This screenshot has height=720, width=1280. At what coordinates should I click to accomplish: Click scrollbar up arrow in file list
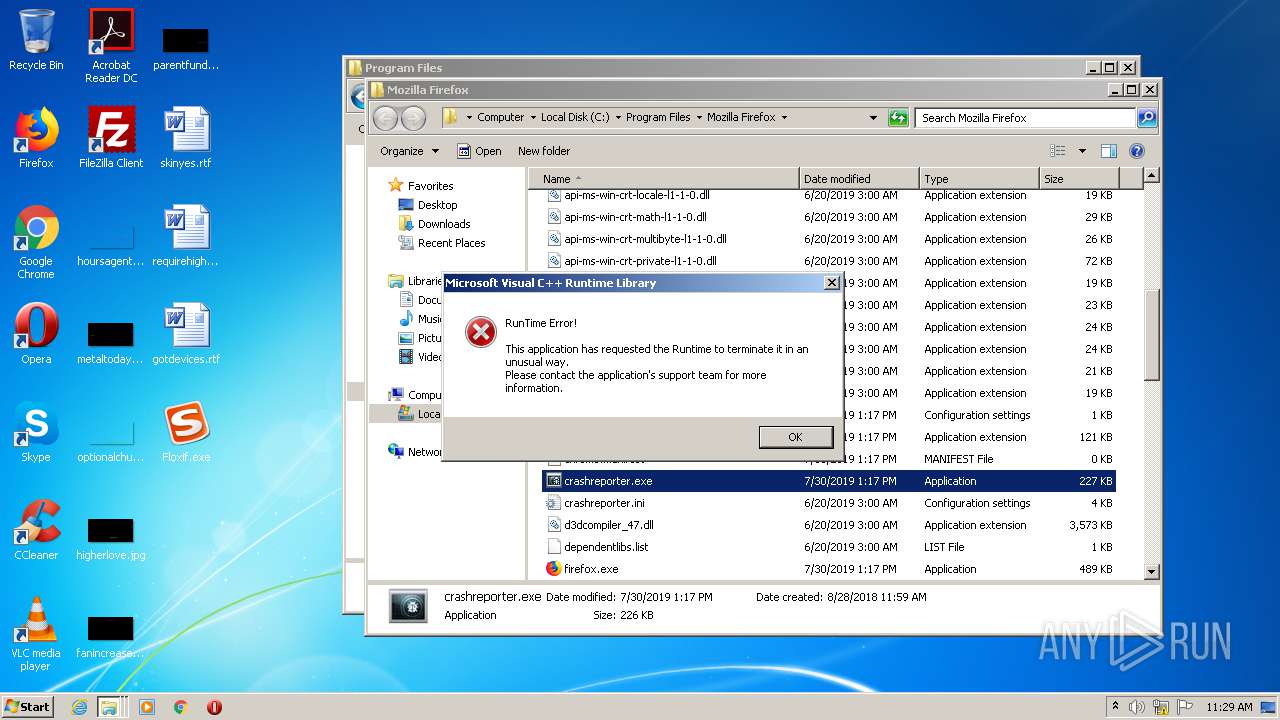click(x=1151, y=176)
